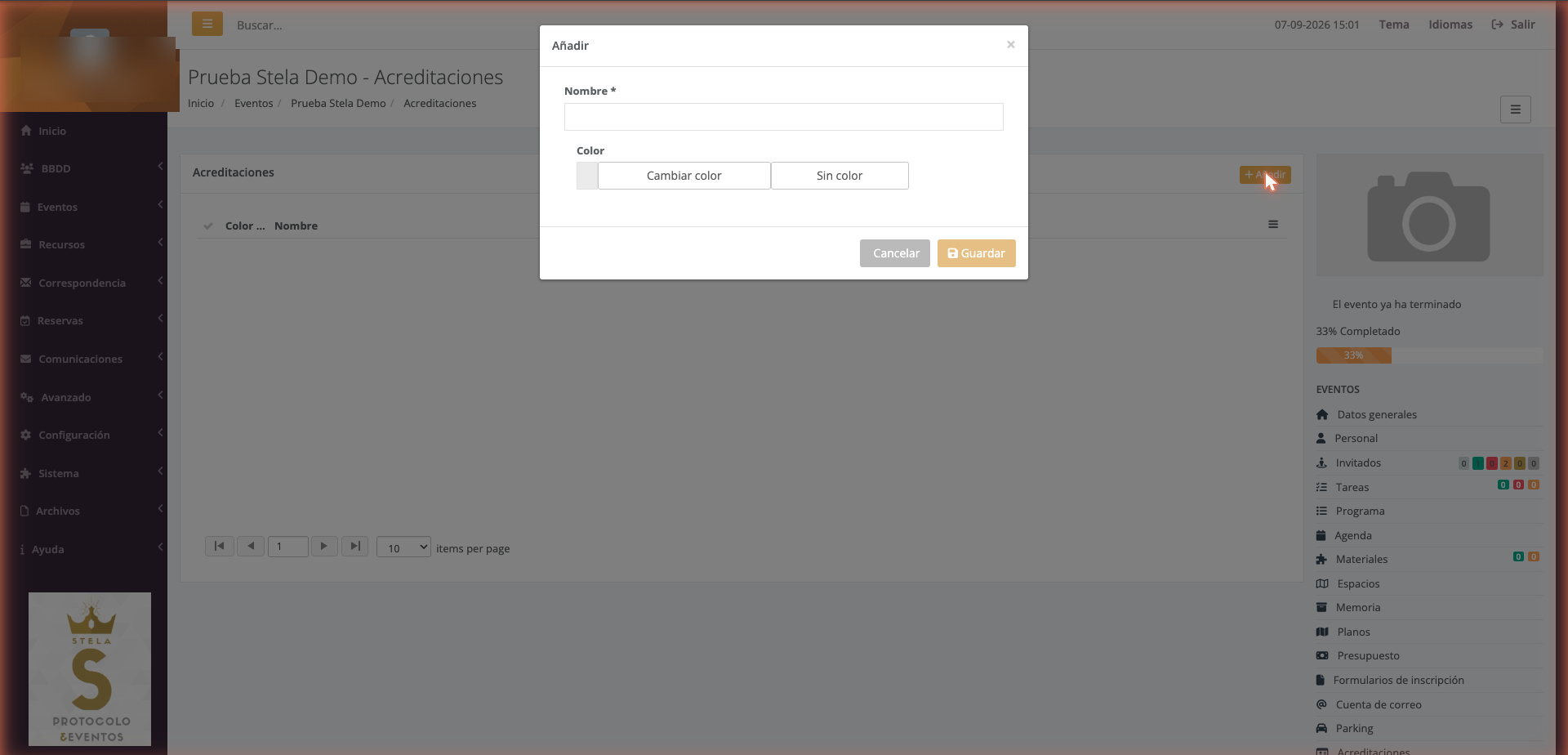The image size is (1568, 755).
Task: Click the Personal user icon
Action: pyautogui.click(x=1321, y=438)
